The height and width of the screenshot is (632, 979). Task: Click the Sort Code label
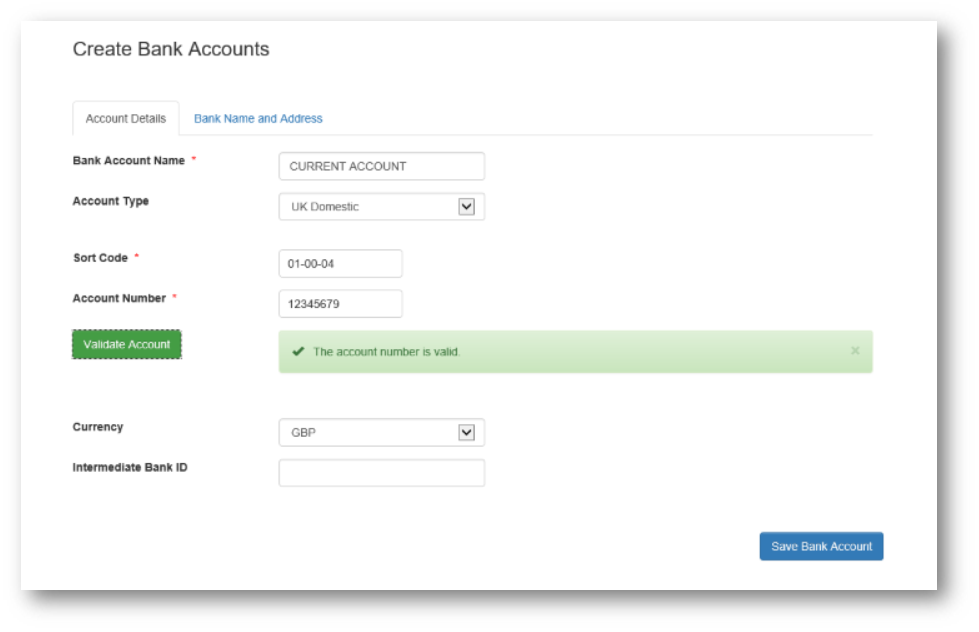[x=101, y=258]
